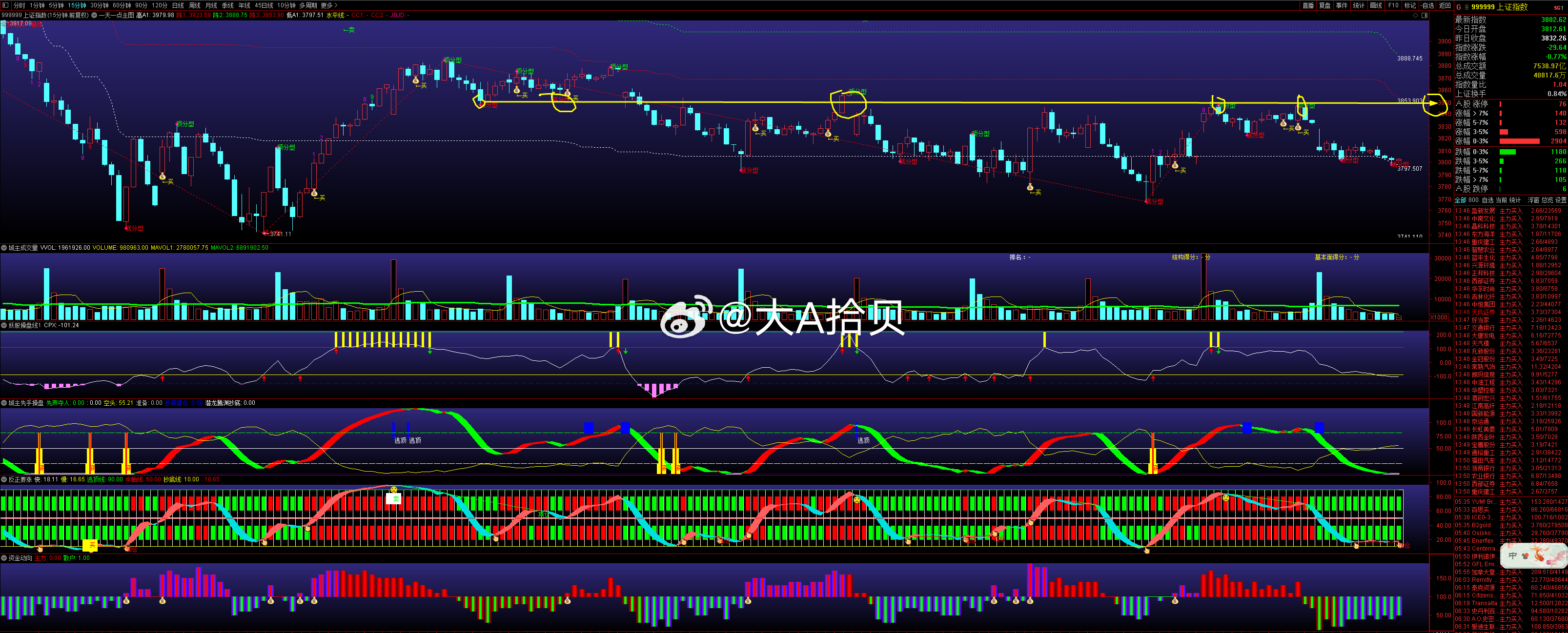Expand the 反正要涨 panel settings arrow
This screenshot has width=1568, height=633.
click(x=4, y=480)
